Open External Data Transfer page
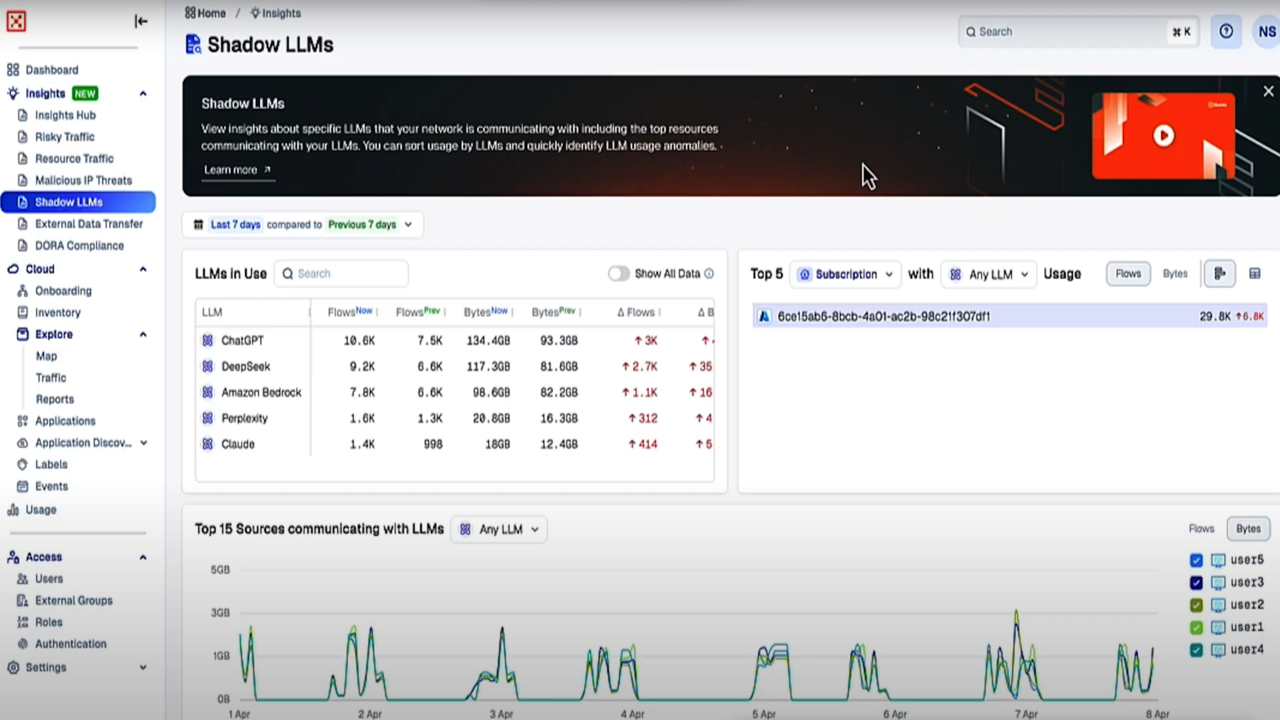Screen dimensions: 1280x720 pos(88,224)
